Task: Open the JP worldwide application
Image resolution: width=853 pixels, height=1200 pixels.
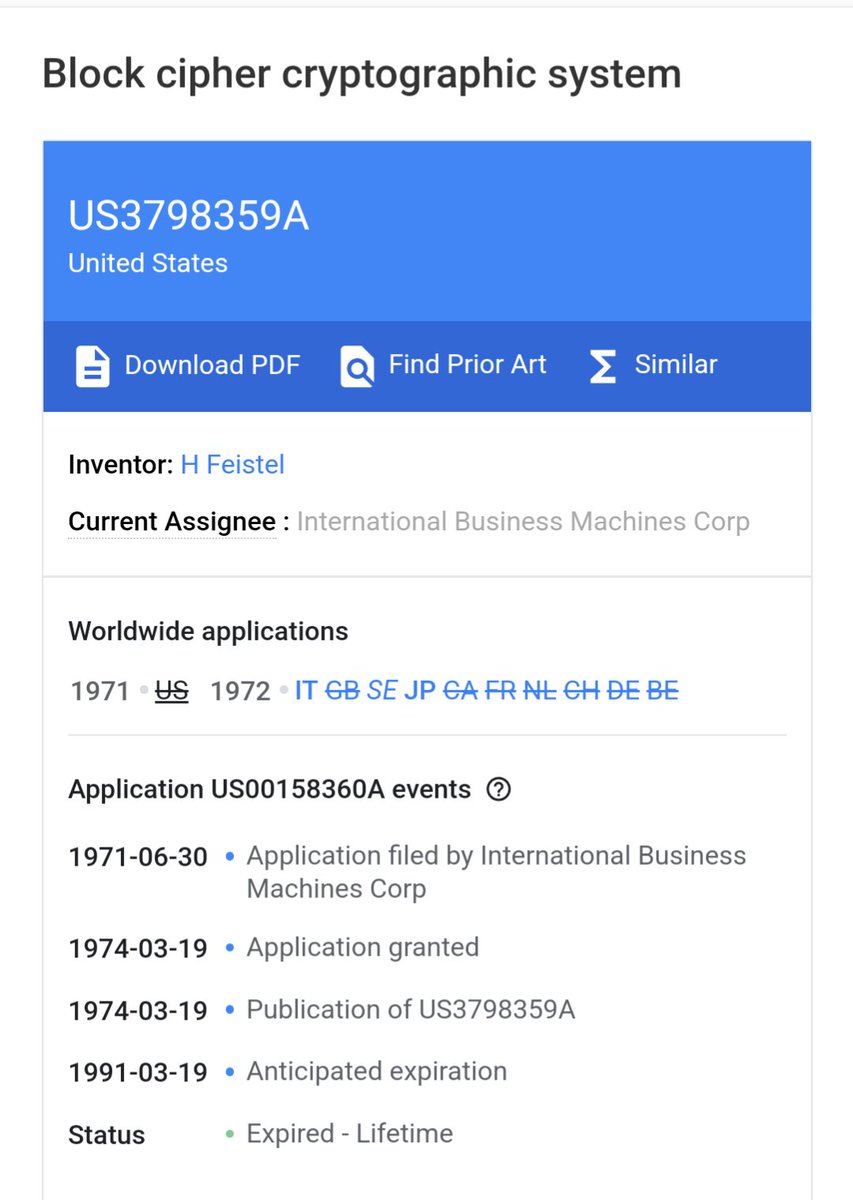Action: [420, 691]
